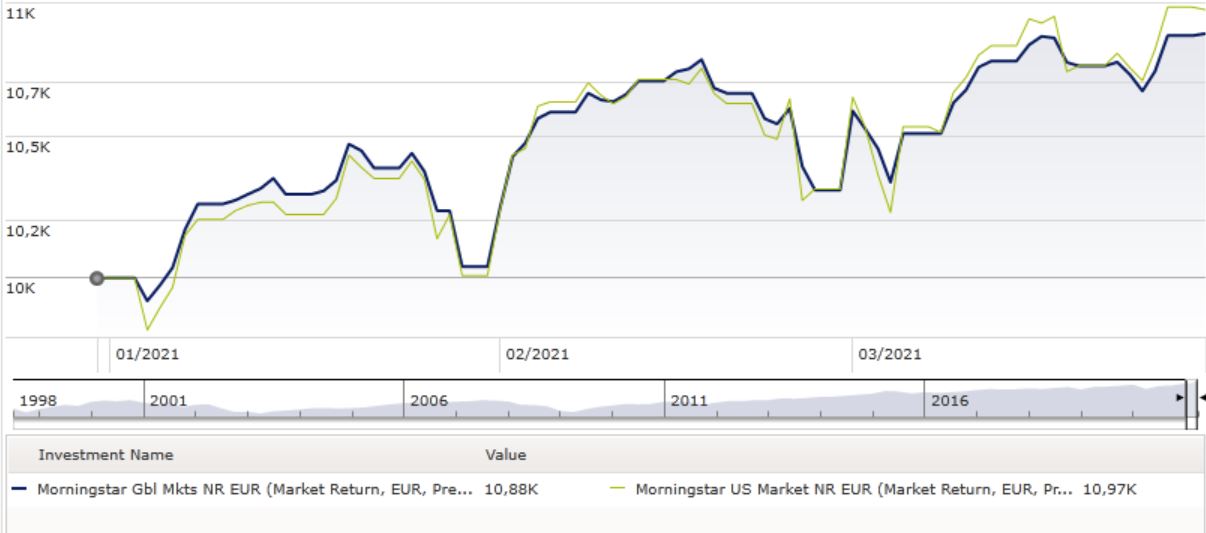
Task: Jump to 2016 in the navigator timeline
Action: [x=949, y=401]
